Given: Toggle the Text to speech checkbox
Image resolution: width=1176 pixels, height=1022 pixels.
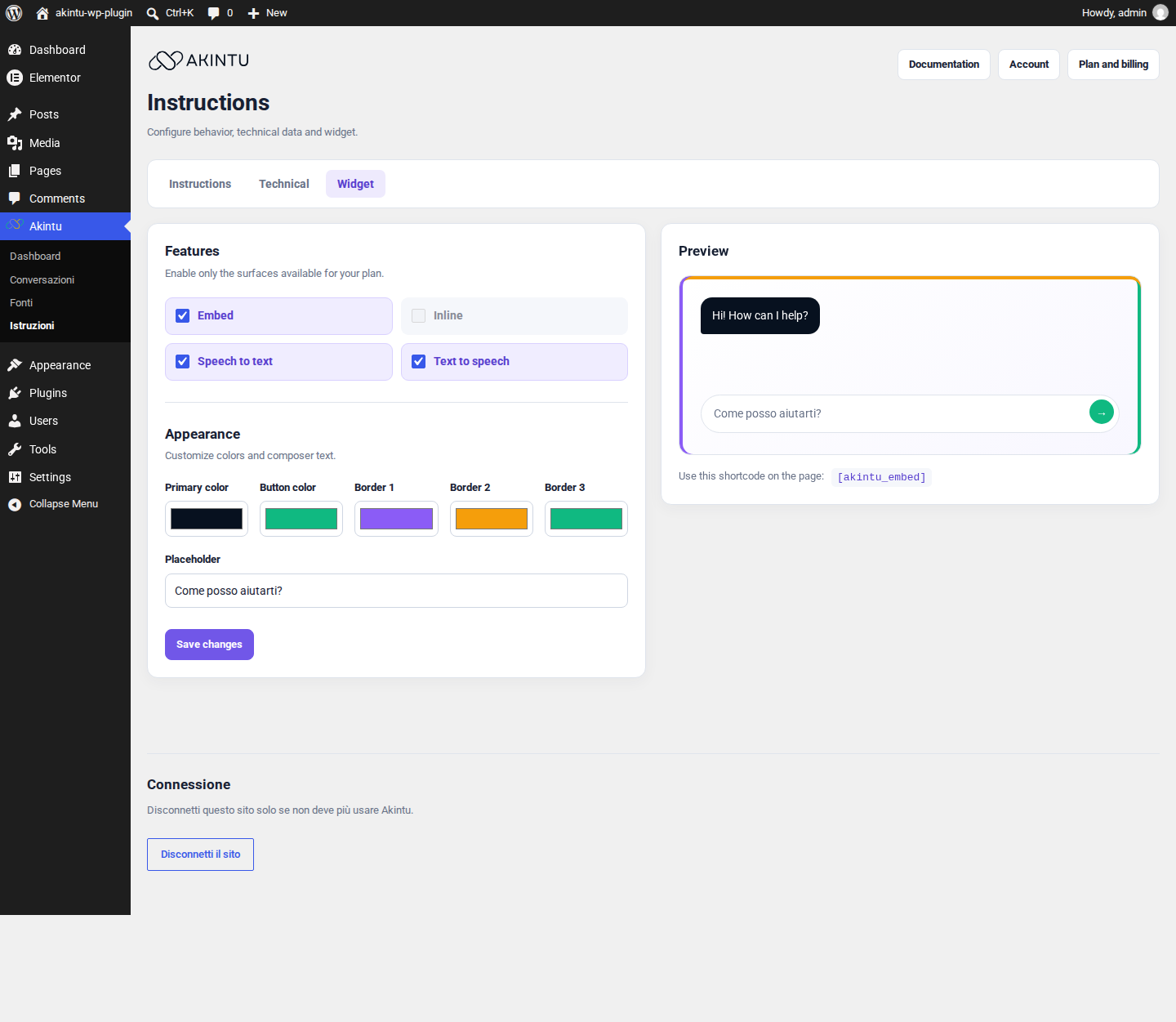Looking at the screenshot, I should click(x=419, y=361).
